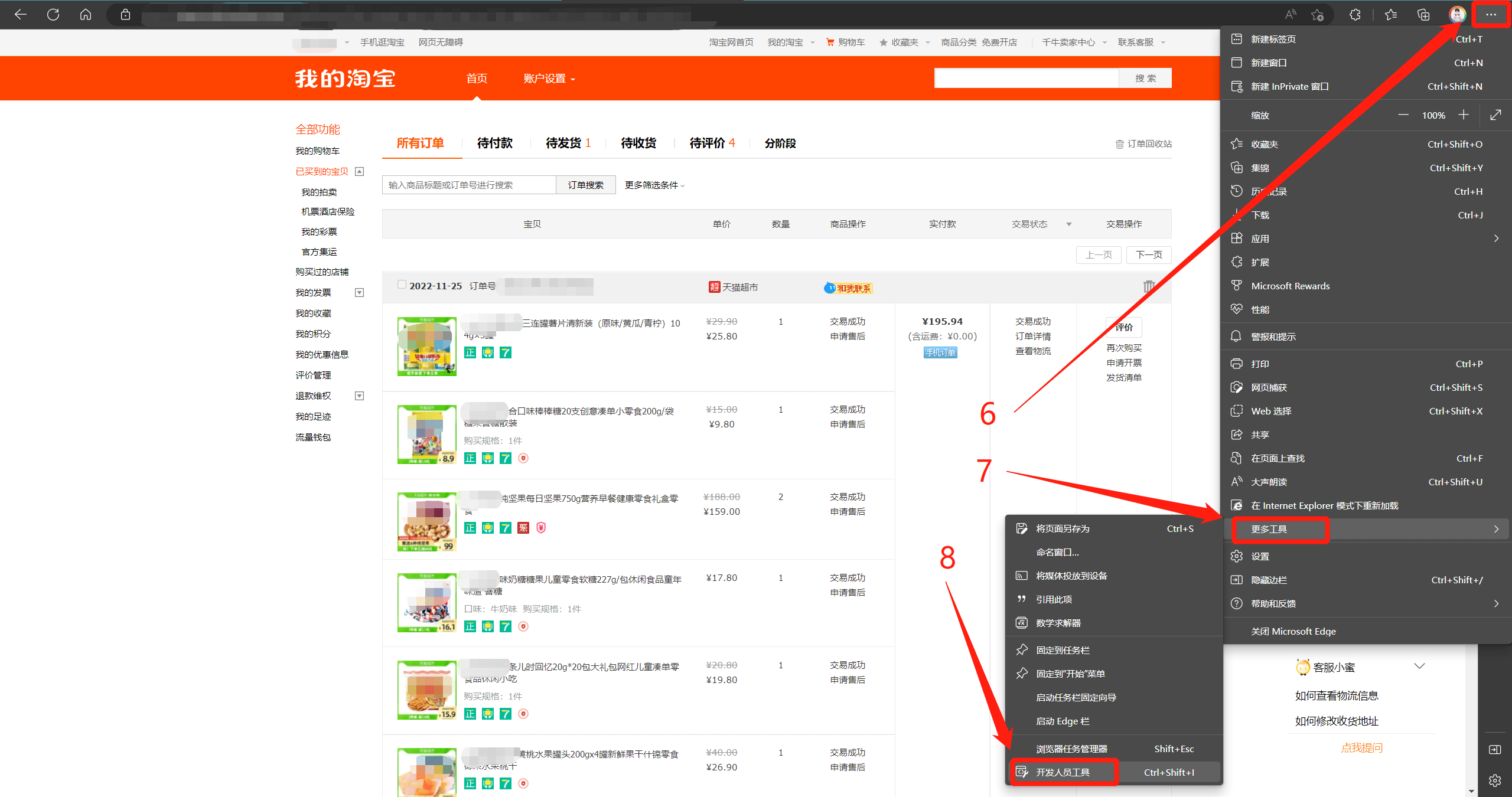Image resolution: width=1512 pixels, height=797 pixels.
Task: Click 如何查看物流信息 help question
Action: (x=1337, y=696)
